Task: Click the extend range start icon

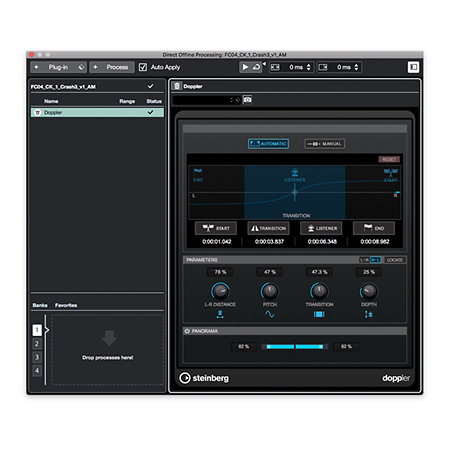Action: click(275, 67)
